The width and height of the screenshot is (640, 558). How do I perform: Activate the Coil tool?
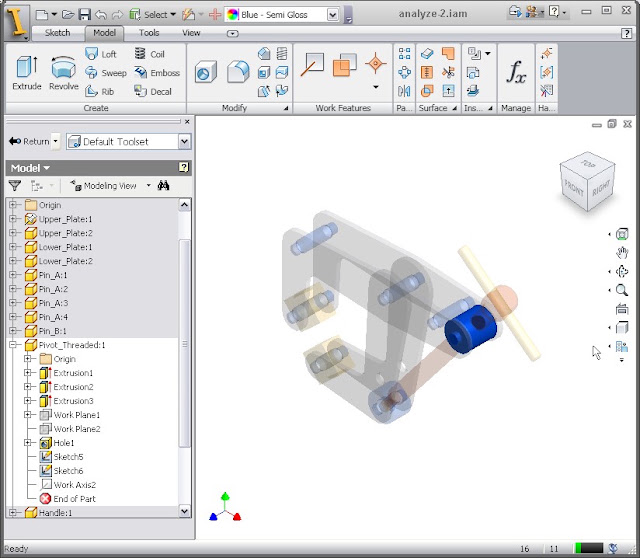[149, 54]
